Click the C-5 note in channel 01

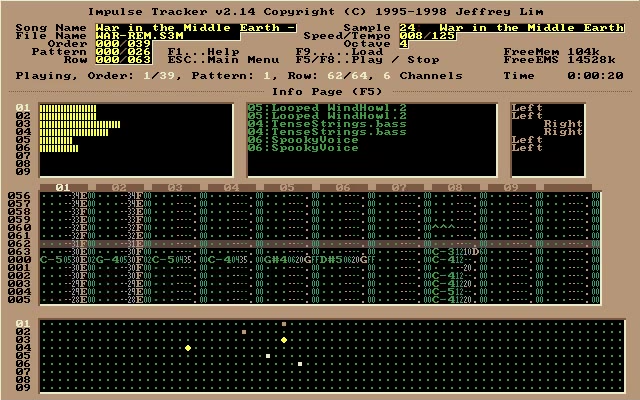(51, 260)
